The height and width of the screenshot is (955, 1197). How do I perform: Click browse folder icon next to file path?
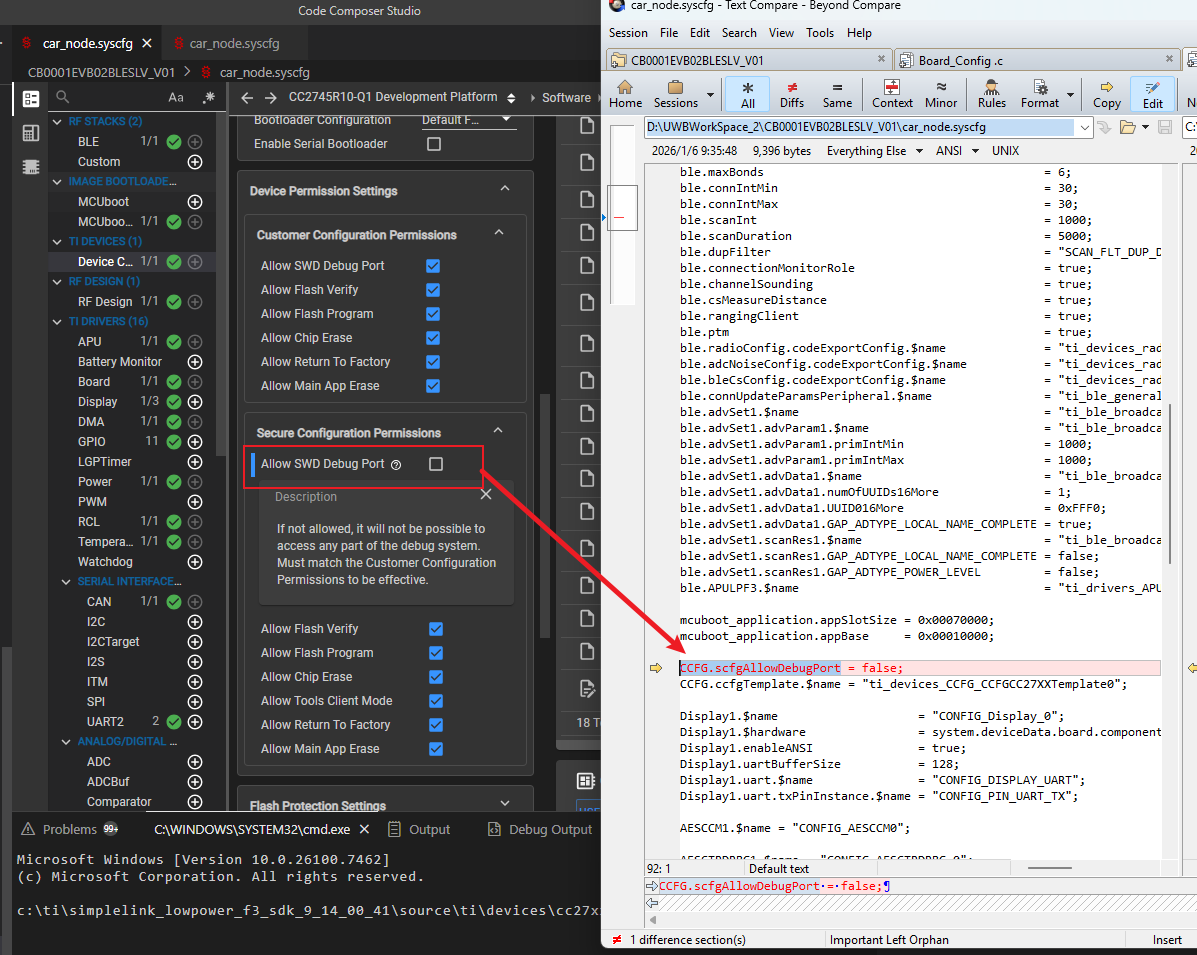point(1128,127)
